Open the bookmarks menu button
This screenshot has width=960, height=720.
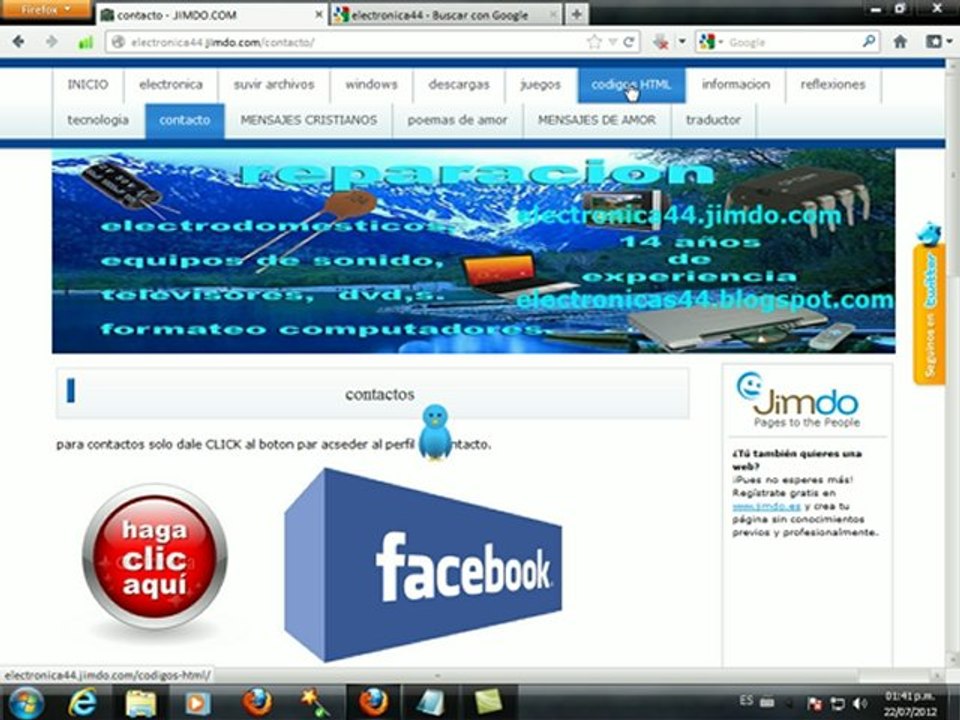(x=939, y=42)
